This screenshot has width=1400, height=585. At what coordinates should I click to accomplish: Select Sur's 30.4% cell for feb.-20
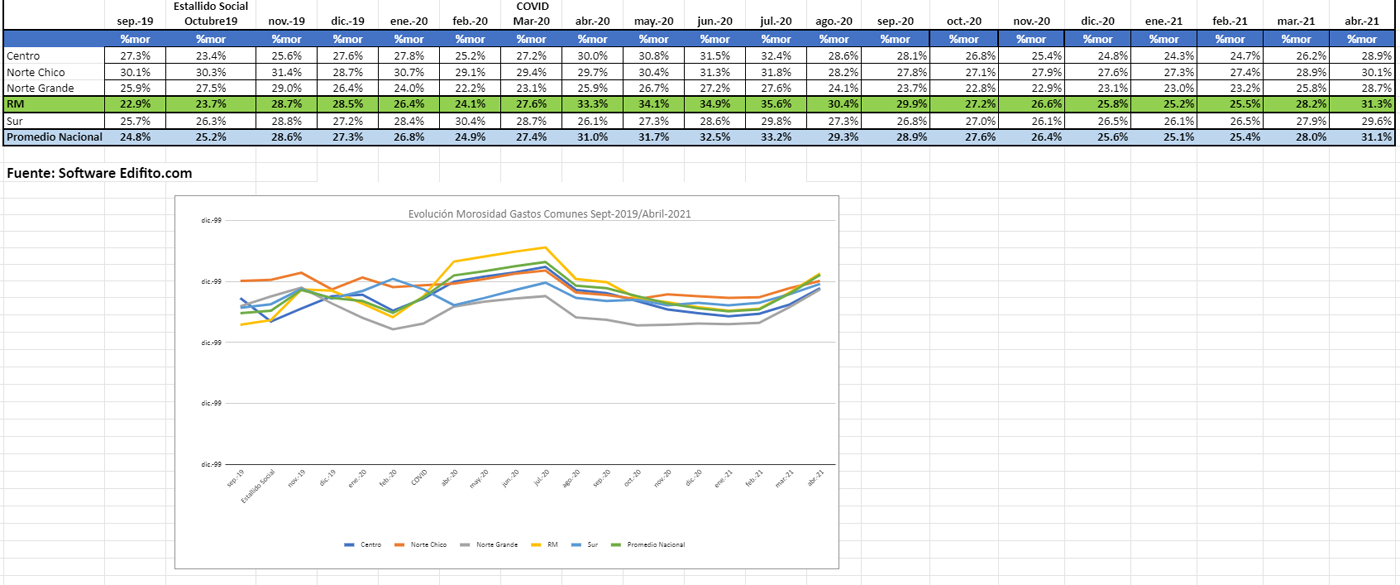469,121
